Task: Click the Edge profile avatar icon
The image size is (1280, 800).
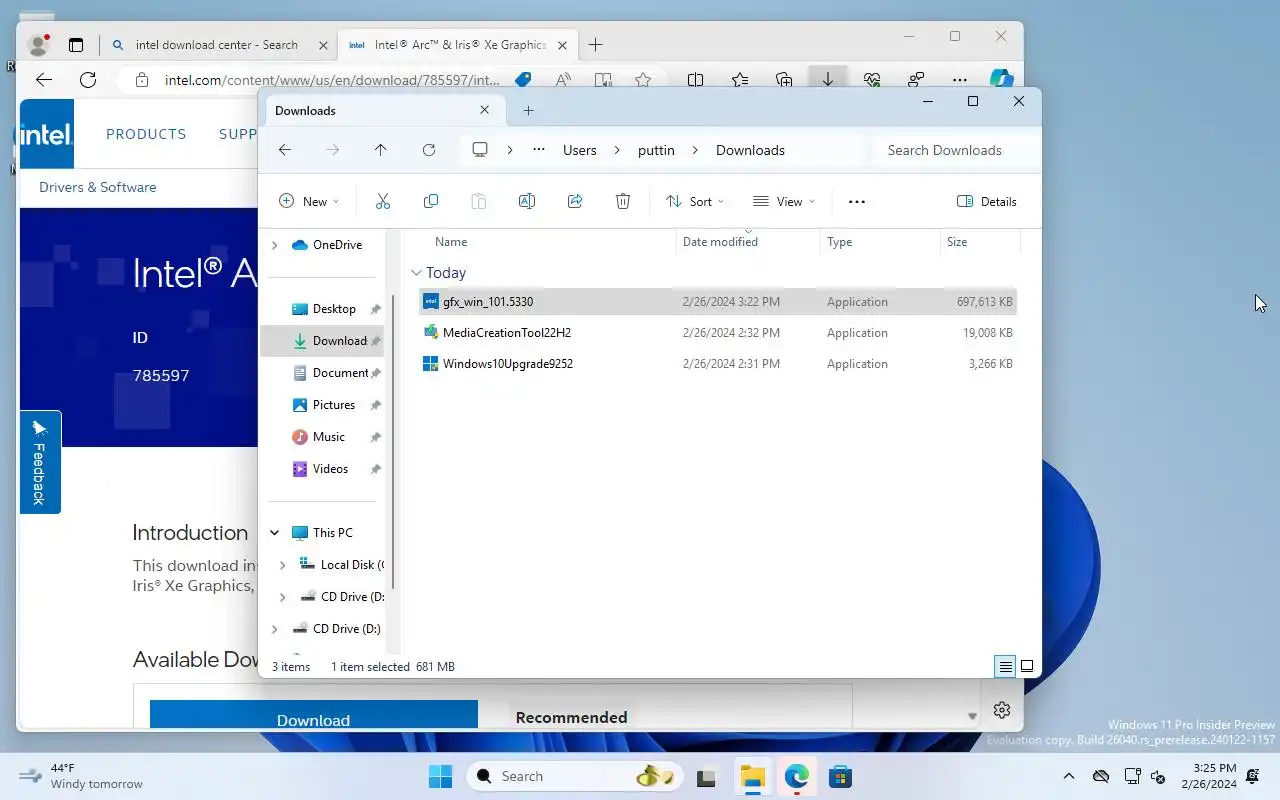Action: pyautogui.click(x=39, y=45)
